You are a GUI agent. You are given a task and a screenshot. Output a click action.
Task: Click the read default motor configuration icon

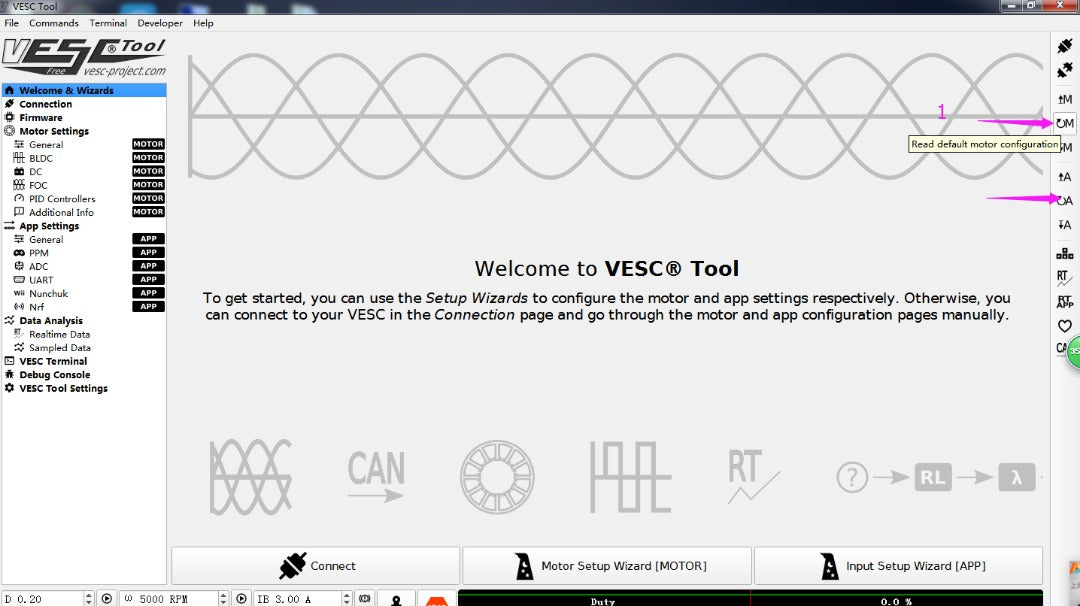(x=1065, y=123)
